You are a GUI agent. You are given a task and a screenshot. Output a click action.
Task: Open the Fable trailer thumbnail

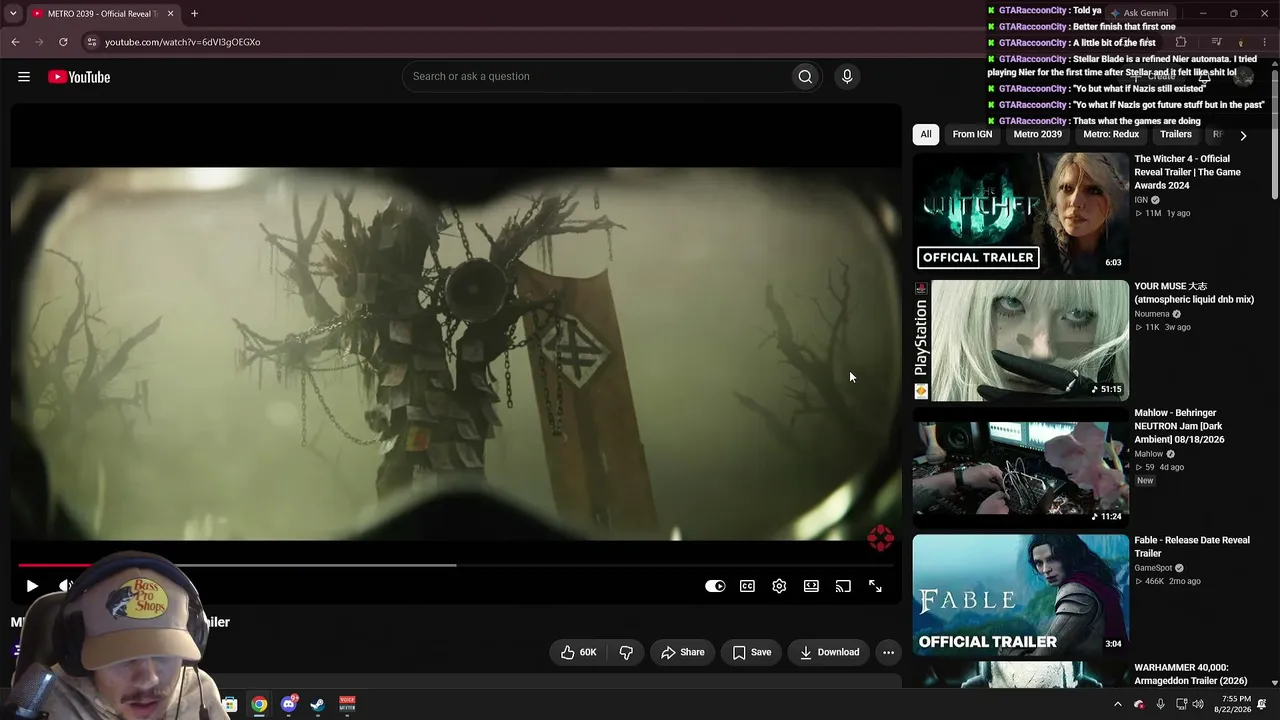point(1020,595)
